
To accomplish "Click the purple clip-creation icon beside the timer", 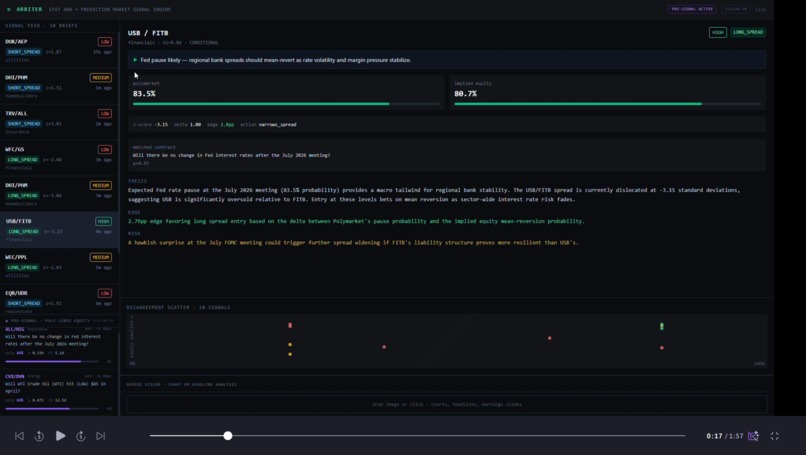I will [754, 436].
